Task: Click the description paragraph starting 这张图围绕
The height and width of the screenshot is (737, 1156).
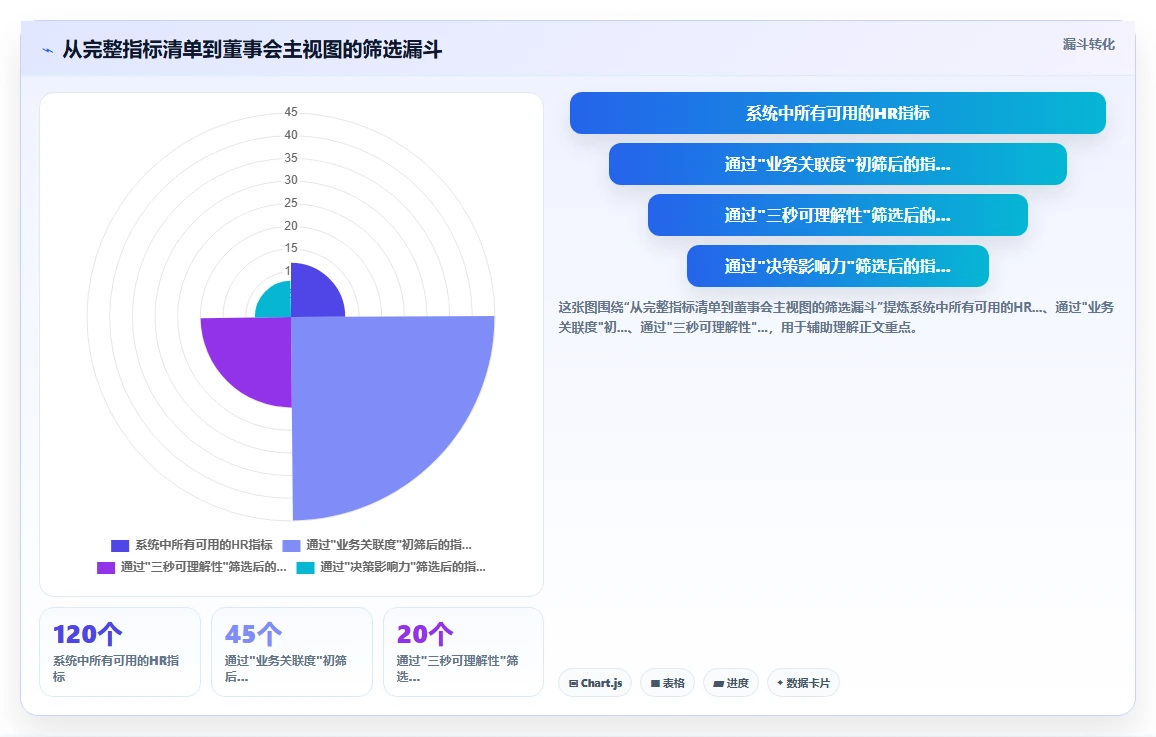Action: click(x=836, y=317)
